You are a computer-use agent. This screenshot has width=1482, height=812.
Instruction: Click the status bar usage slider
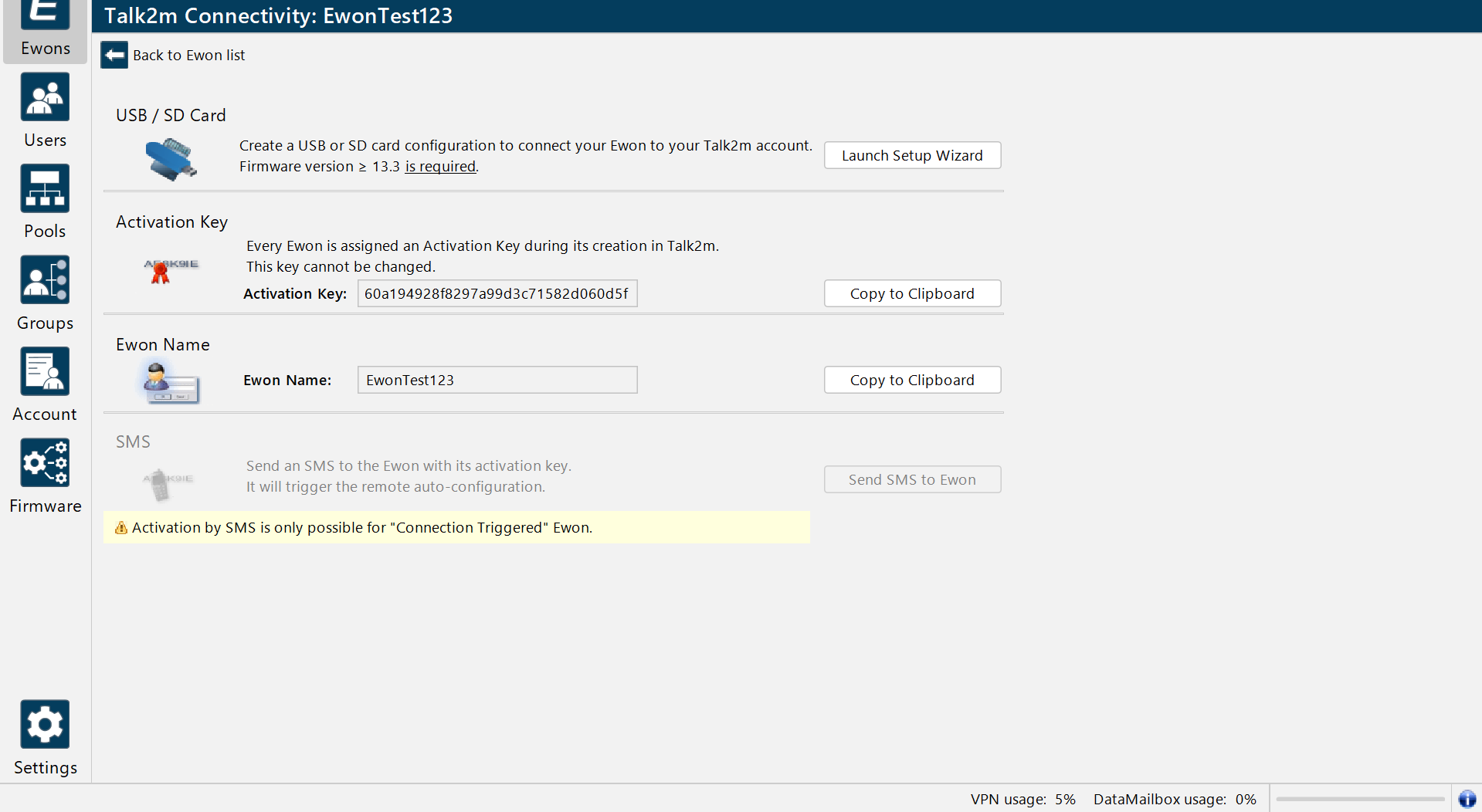1360,799
